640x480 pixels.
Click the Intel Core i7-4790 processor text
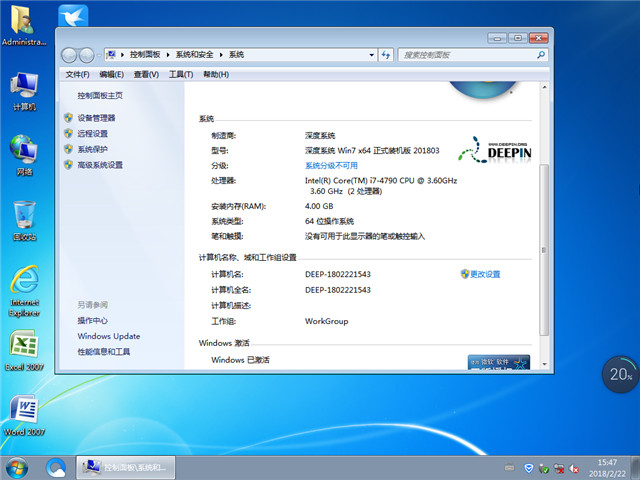(x=381, y=186)
